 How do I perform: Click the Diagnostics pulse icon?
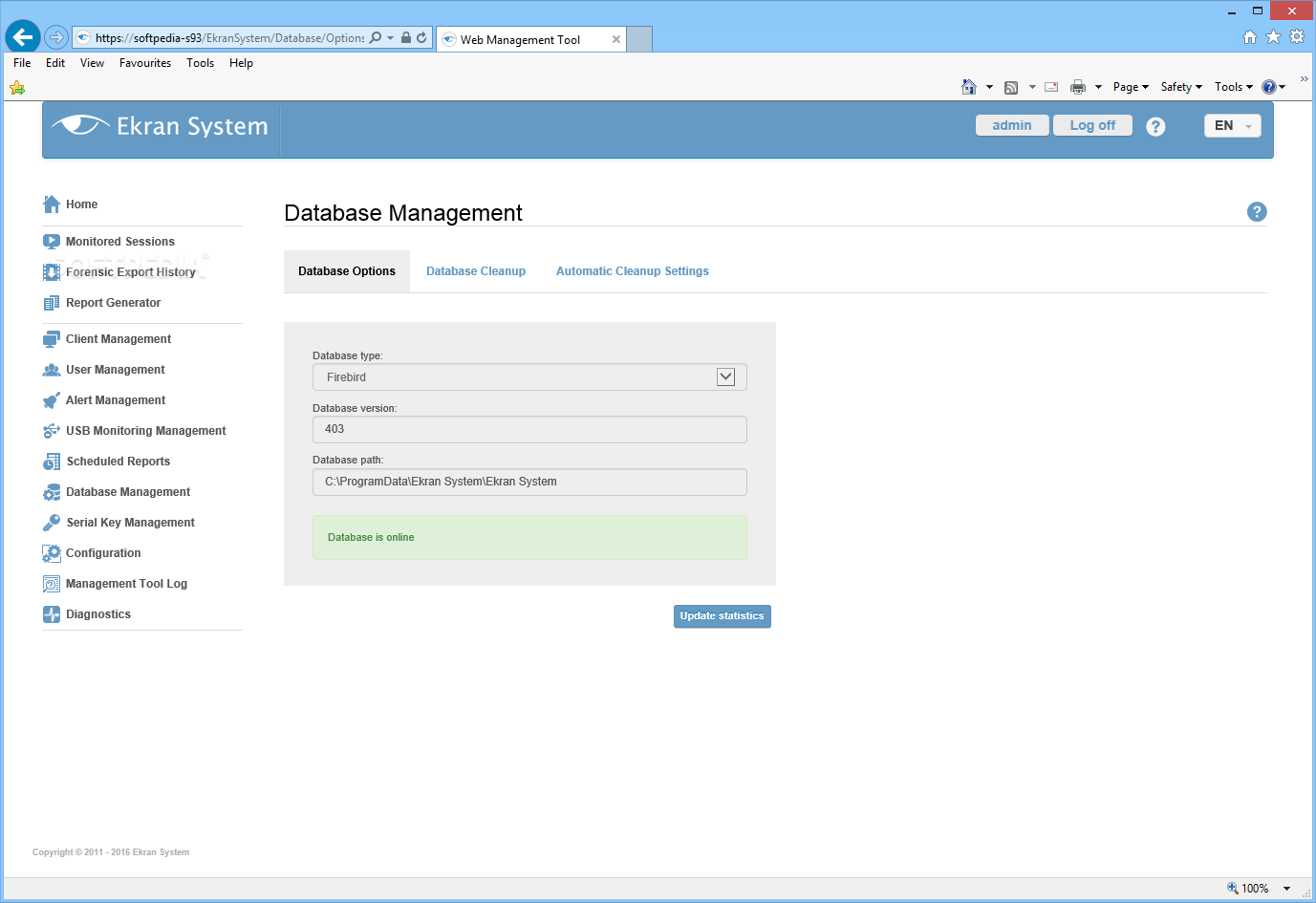pos(52,614)
